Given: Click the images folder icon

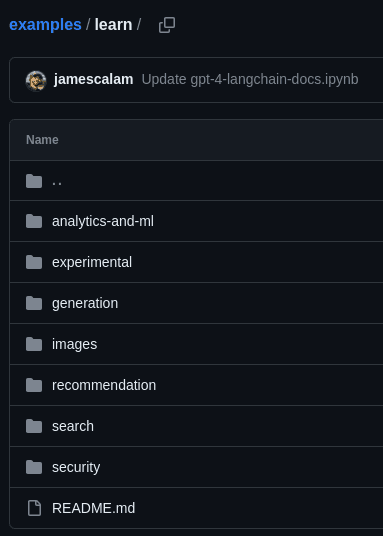Looking at the screenshot, I should point(34,344).
